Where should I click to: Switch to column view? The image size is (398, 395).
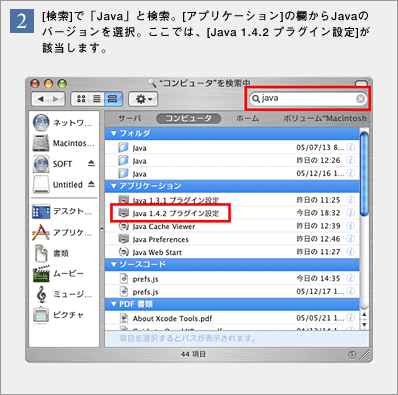coord(113,99)
